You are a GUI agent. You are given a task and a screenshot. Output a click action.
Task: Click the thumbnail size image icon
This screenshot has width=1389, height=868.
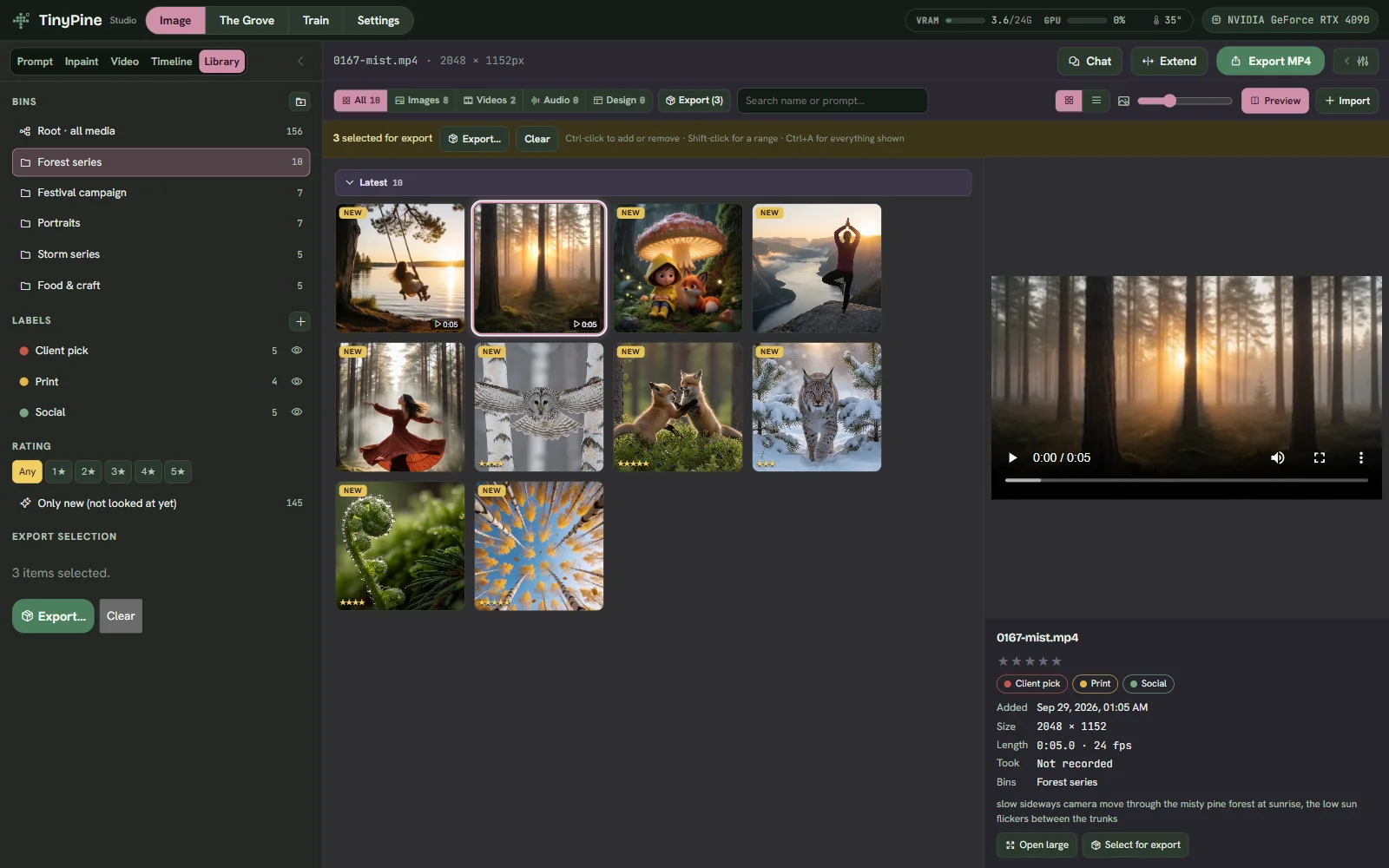pos(1123,101)
